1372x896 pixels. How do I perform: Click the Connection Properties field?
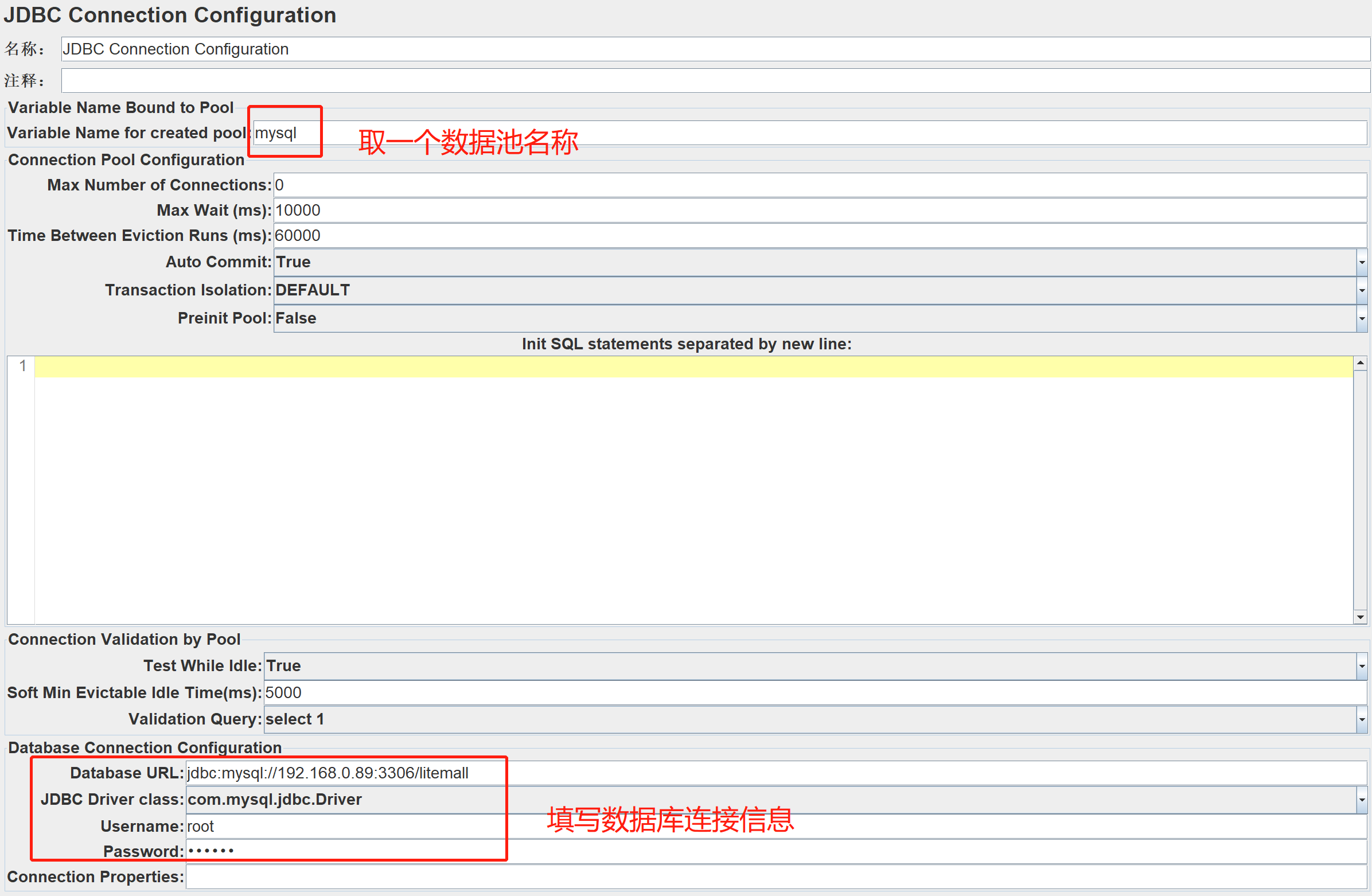coord(773,877)
